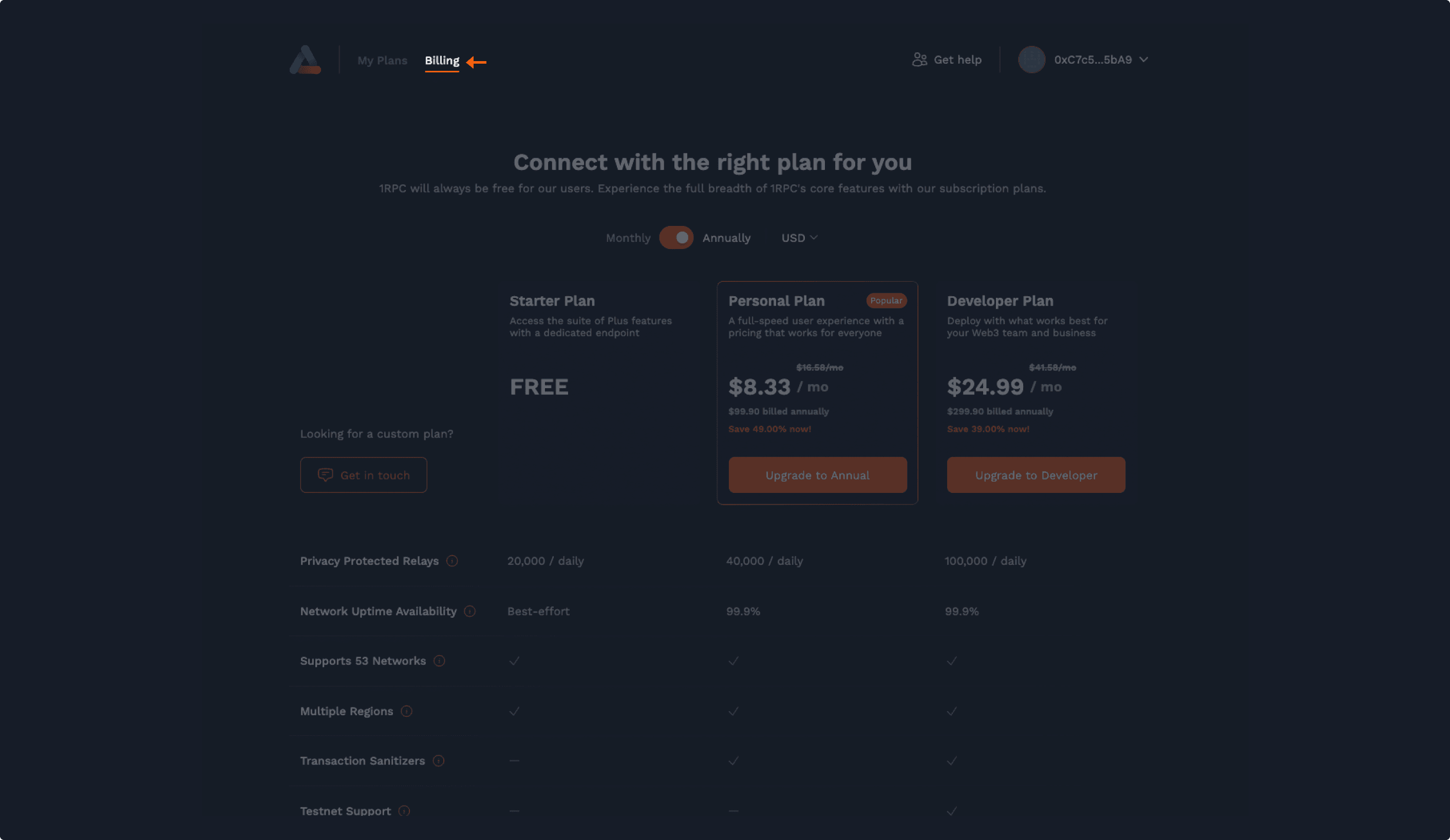
Task: Open the USD currency dropdown
Action: point(799,238)
